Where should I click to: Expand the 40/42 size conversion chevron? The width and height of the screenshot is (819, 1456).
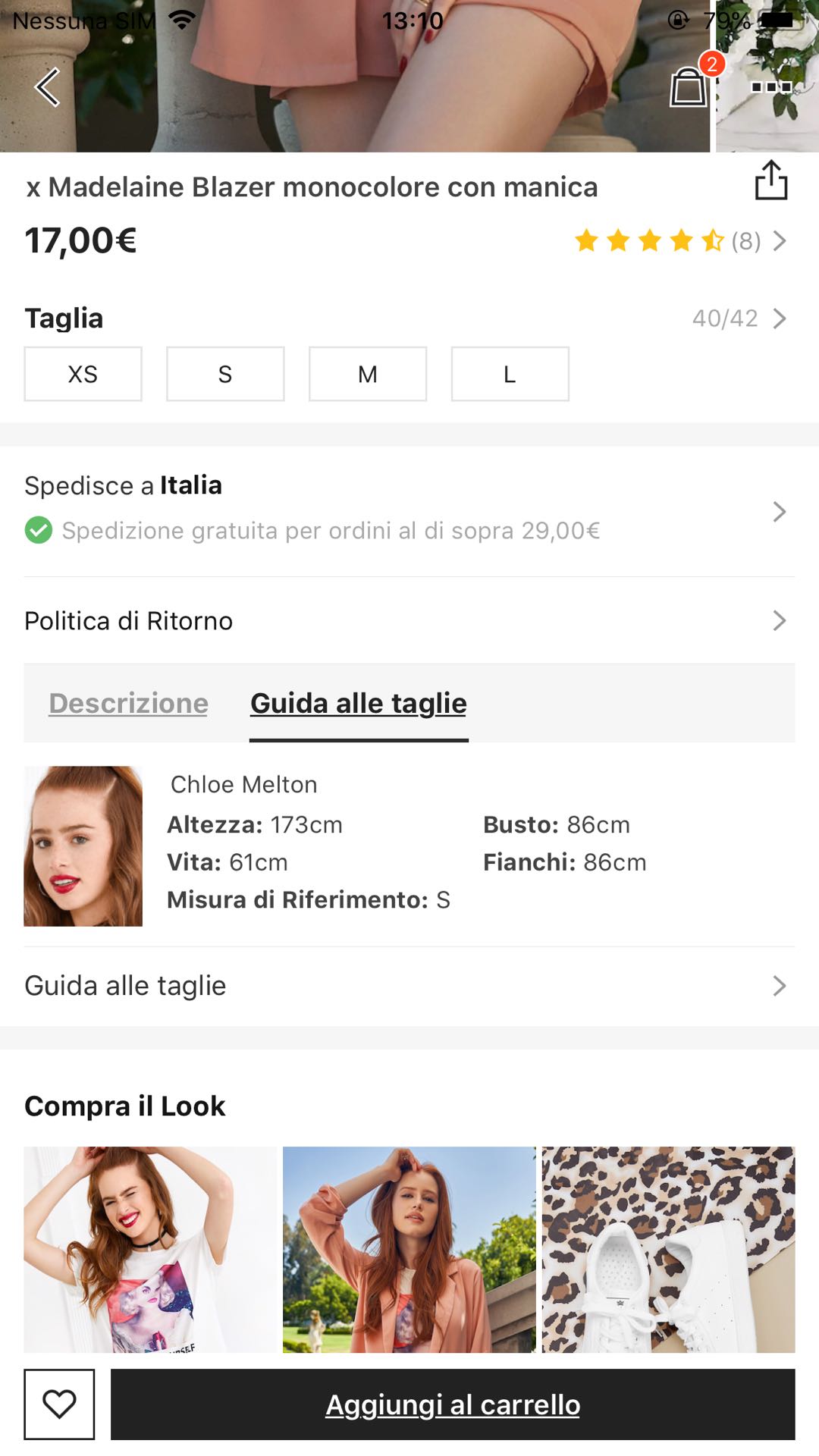click(x=779, y=318)
